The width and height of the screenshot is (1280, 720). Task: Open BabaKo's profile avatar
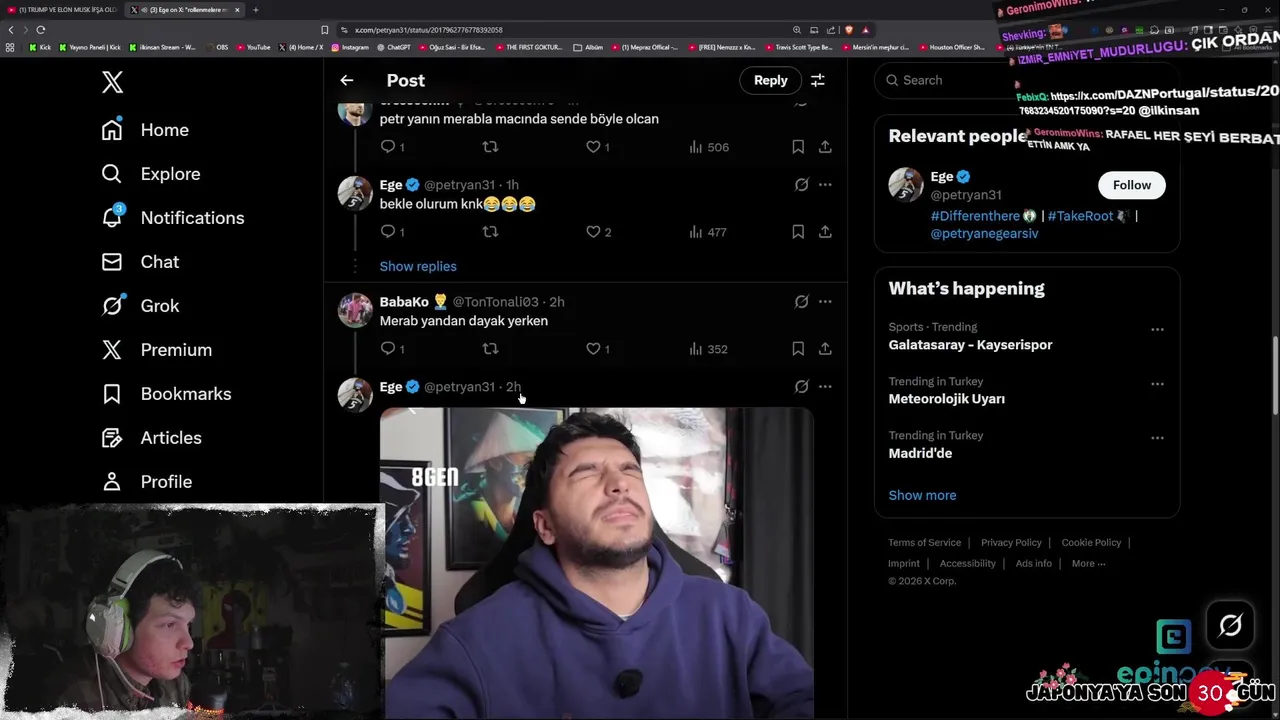(x=355, y=310)
